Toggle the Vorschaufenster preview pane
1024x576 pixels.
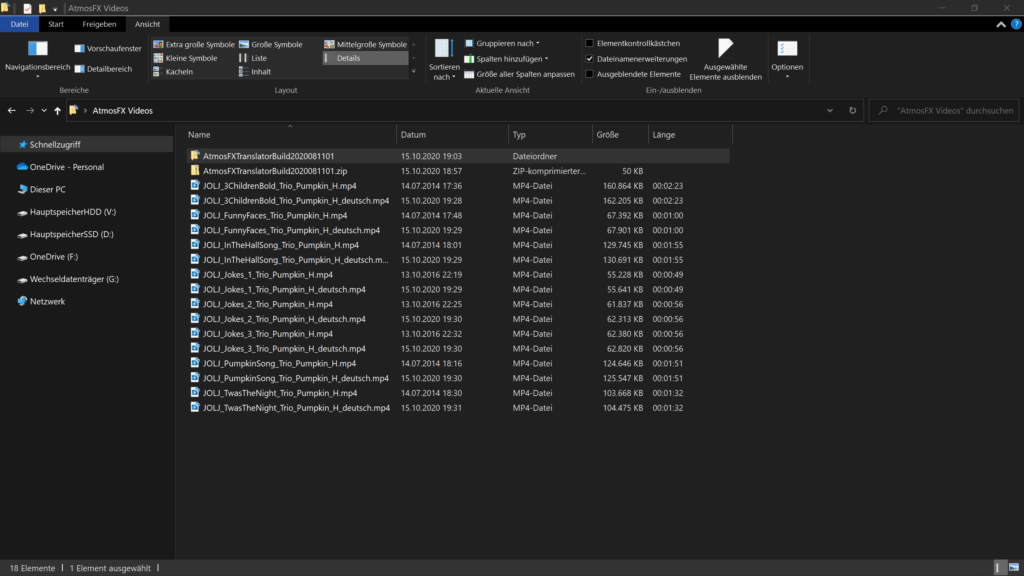(x=108, y=48)
